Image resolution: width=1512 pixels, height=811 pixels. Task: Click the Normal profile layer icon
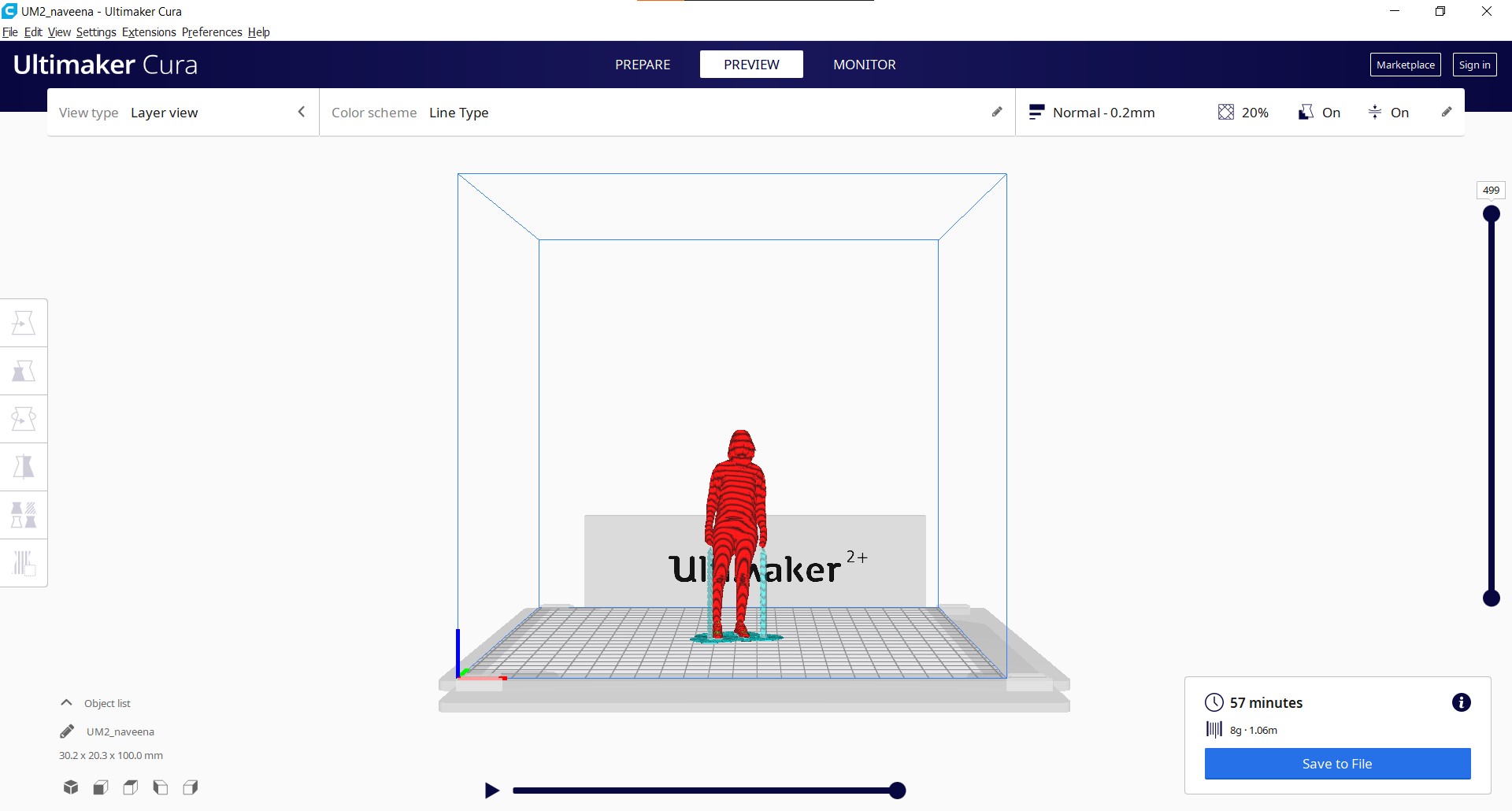1036,112
